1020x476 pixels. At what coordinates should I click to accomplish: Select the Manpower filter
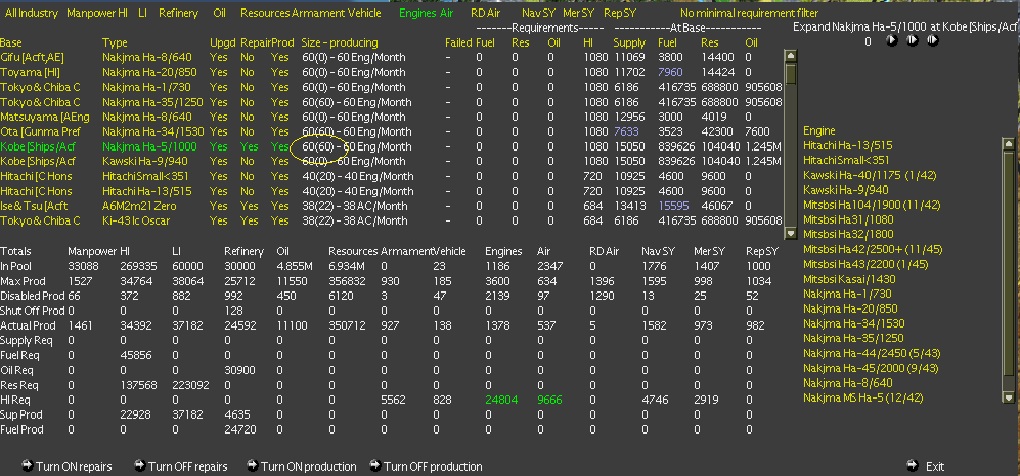click(92, 13)
